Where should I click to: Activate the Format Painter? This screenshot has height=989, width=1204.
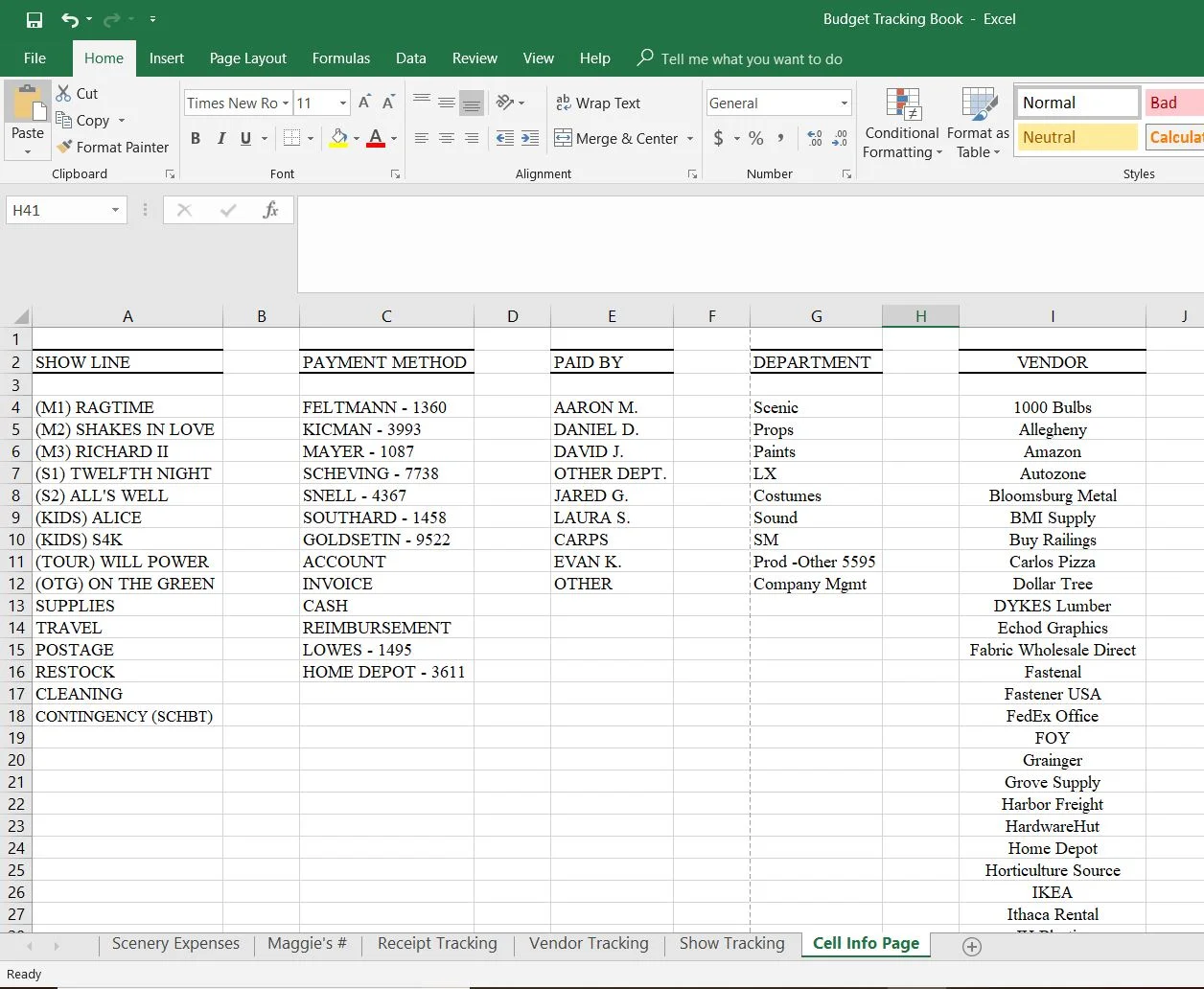click(x=112, y=147)
